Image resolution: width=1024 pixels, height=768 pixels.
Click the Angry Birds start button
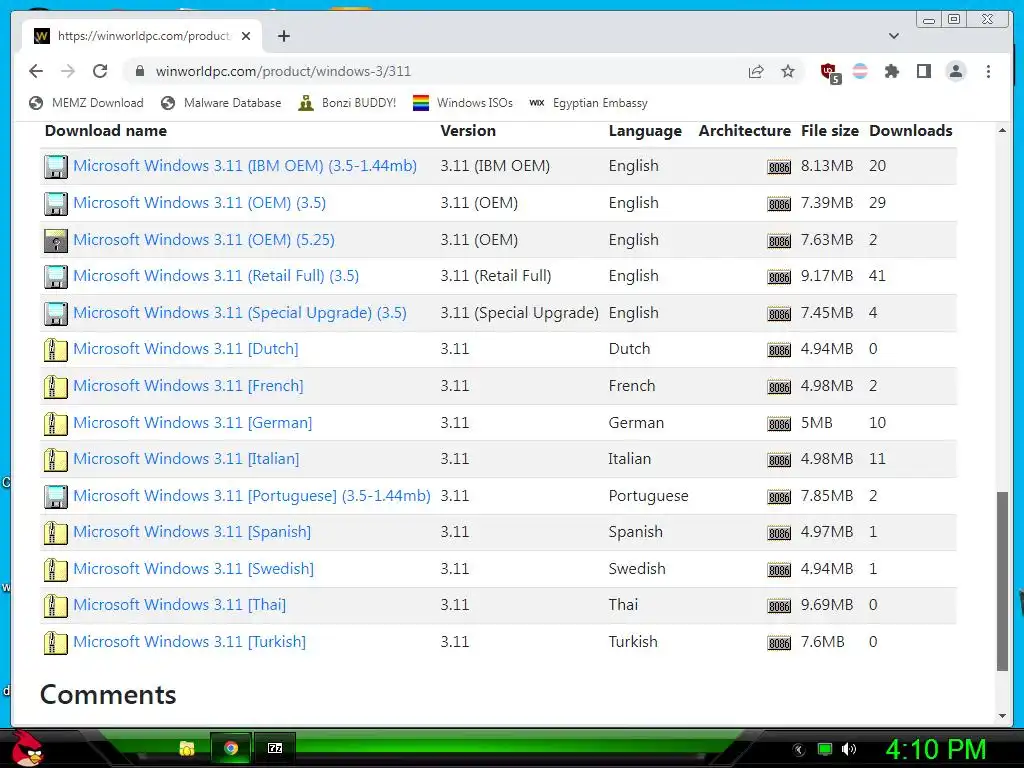(27, 748)
